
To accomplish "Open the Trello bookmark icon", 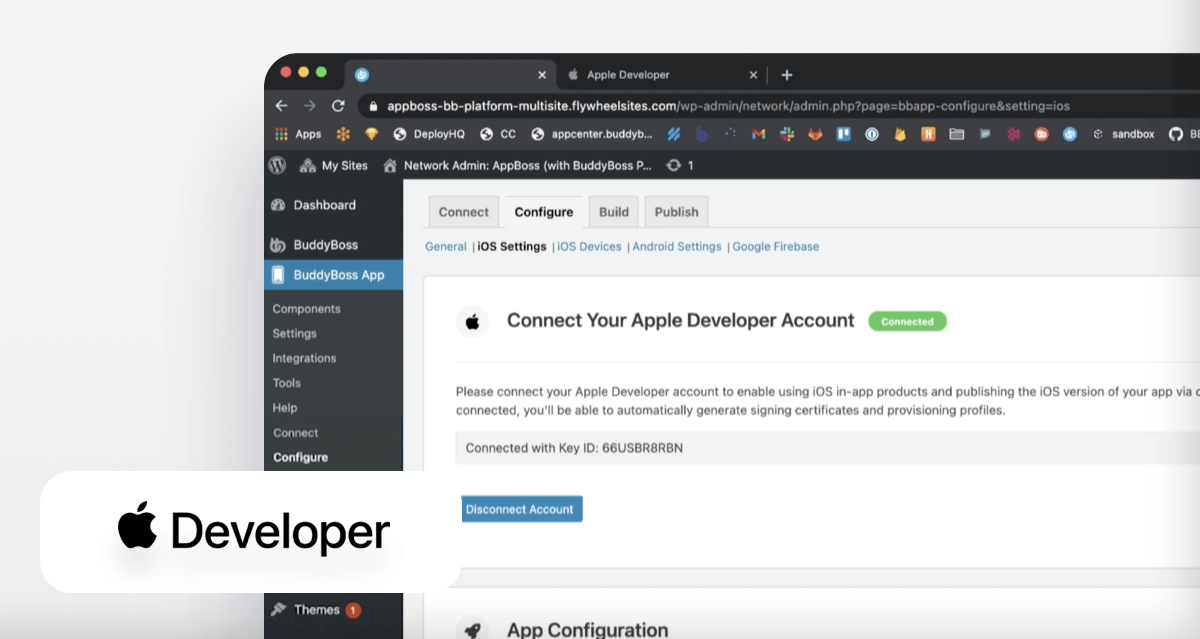I will click(x=843, y=134).
